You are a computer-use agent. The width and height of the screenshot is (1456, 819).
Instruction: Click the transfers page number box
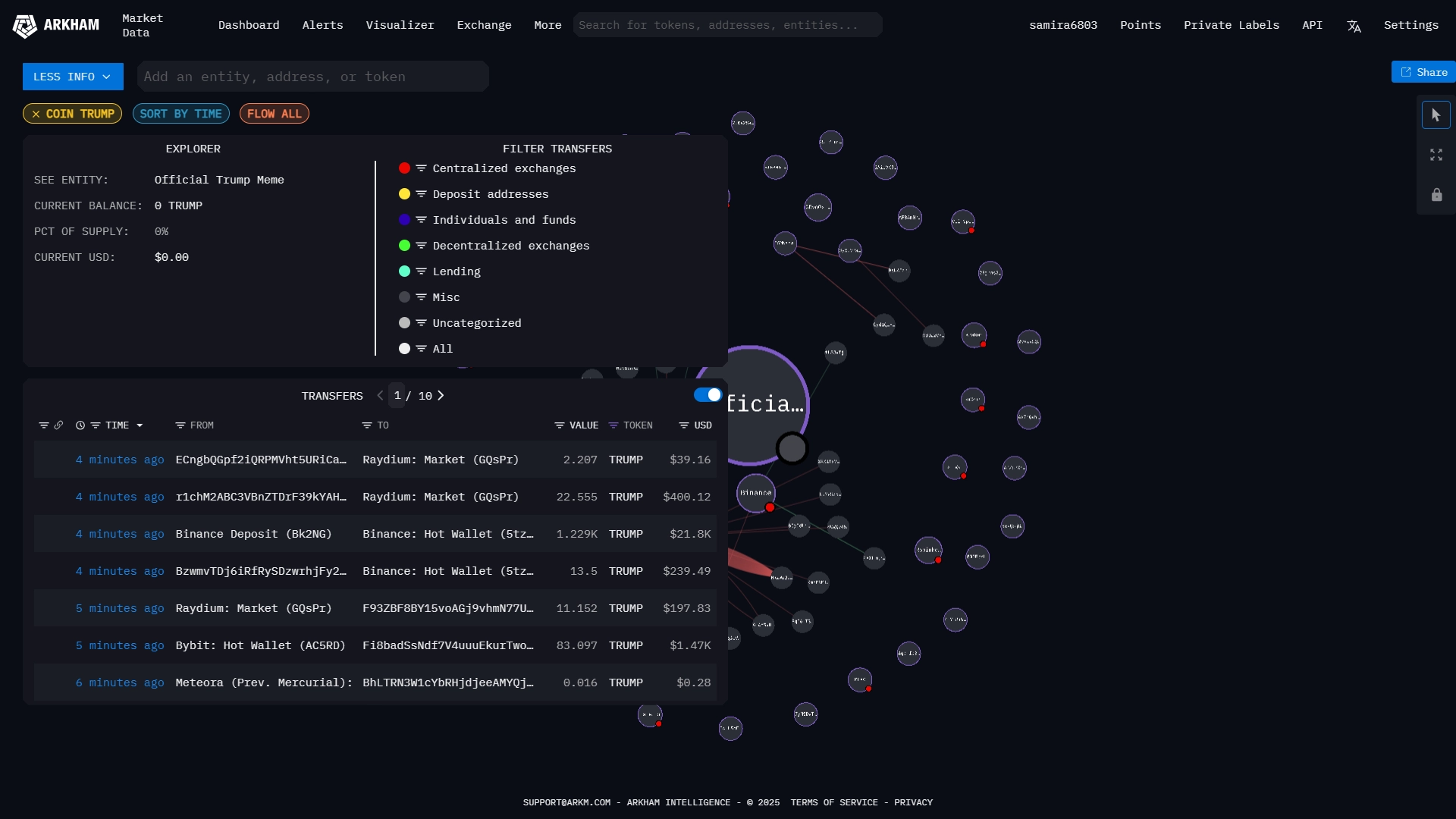pyautogui.click(x=397, y=396)
